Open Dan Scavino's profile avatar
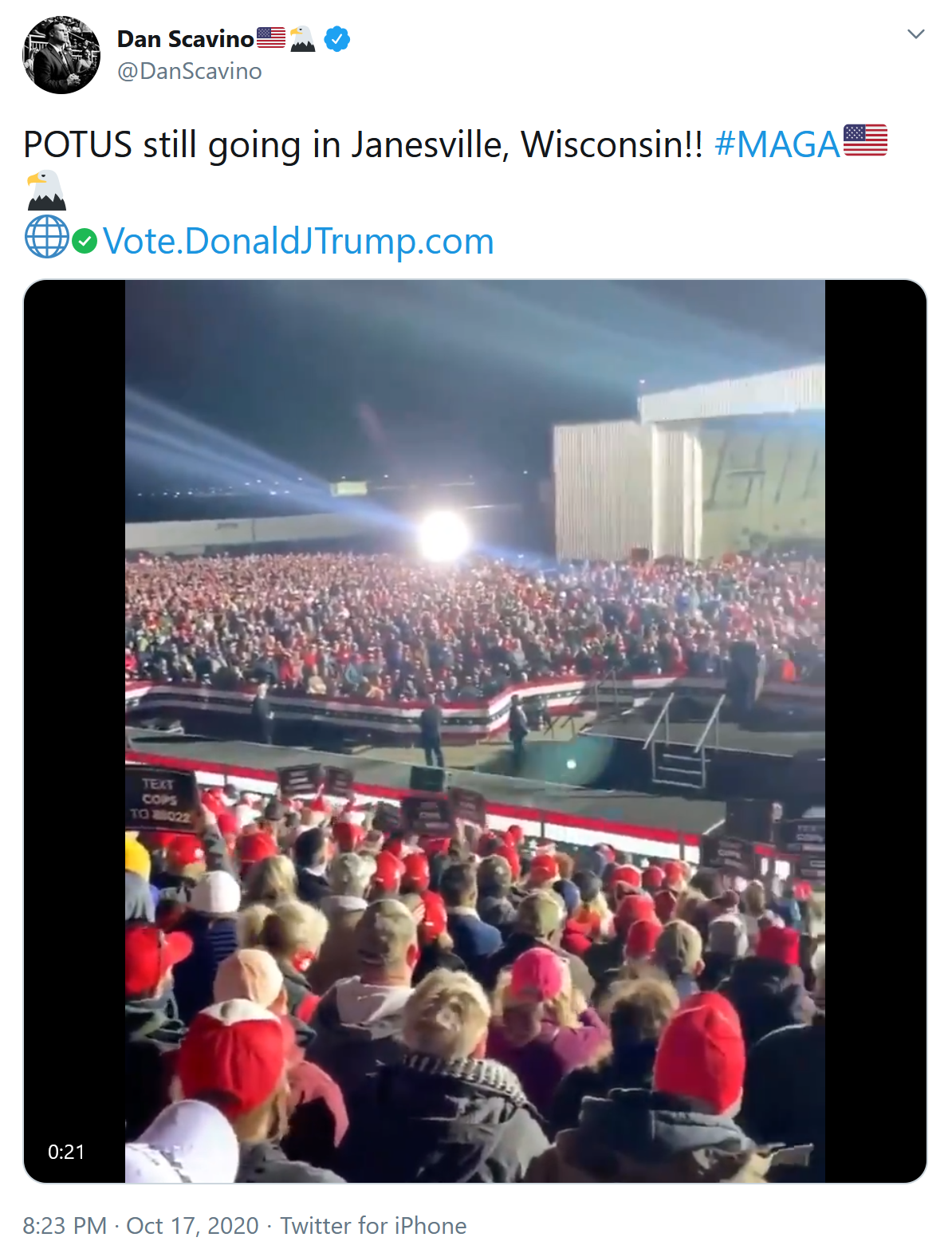 pyautogui.click(x=61, y=55)
